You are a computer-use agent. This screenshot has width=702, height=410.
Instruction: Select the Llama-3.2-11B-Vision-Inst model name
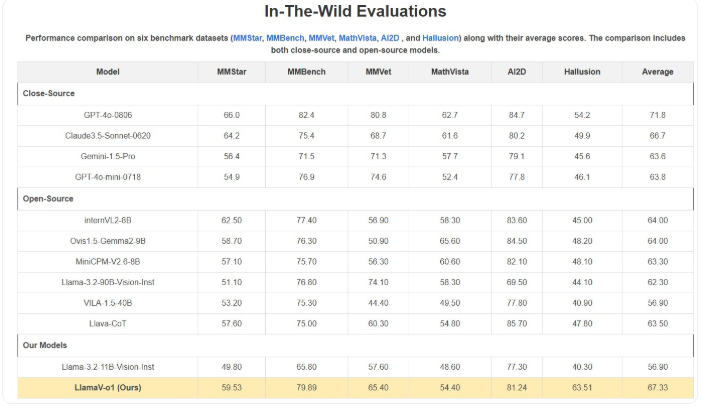107,367
